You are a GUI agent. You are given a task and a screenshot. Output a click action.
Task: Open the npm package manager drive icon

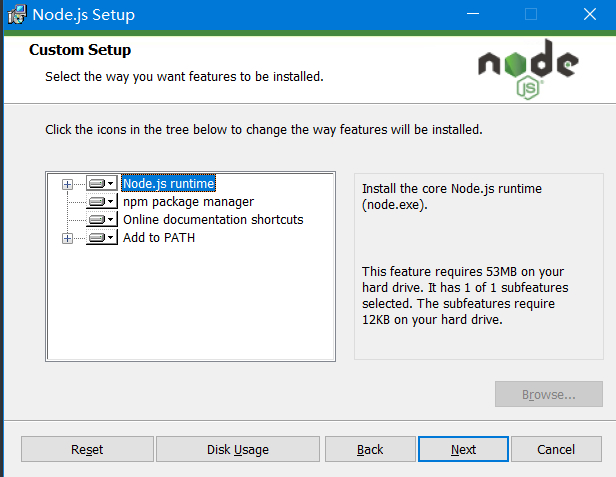[101, 202]
